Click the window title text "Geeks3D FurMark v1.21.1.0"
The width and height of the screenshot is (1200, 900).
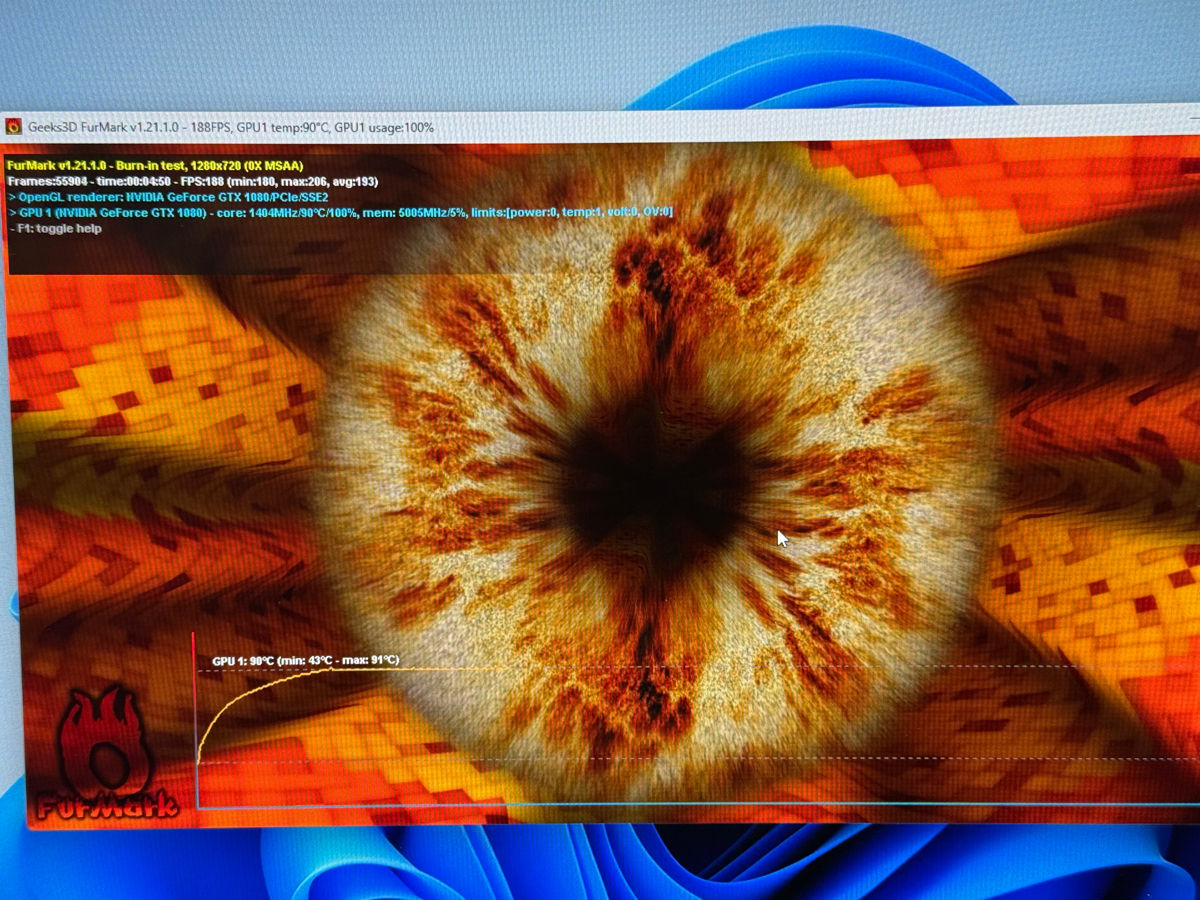[112, 127]
